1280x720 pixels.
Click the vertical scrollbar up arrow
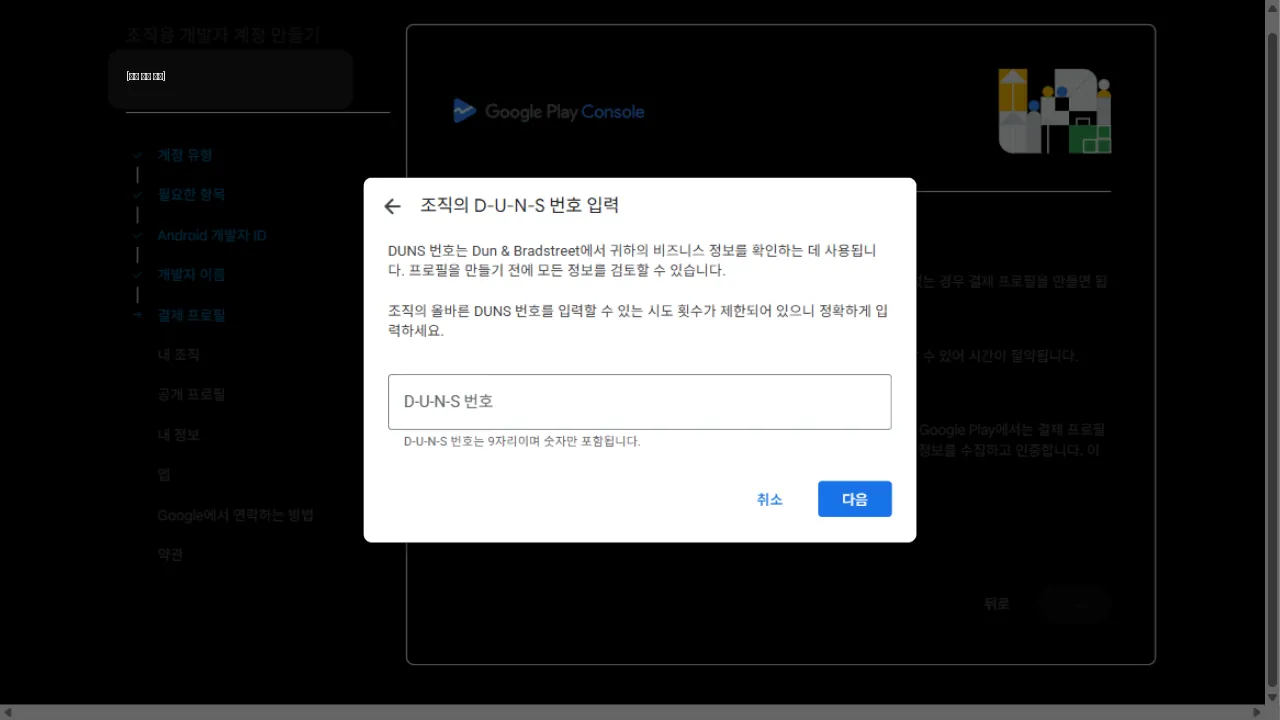1272,8
